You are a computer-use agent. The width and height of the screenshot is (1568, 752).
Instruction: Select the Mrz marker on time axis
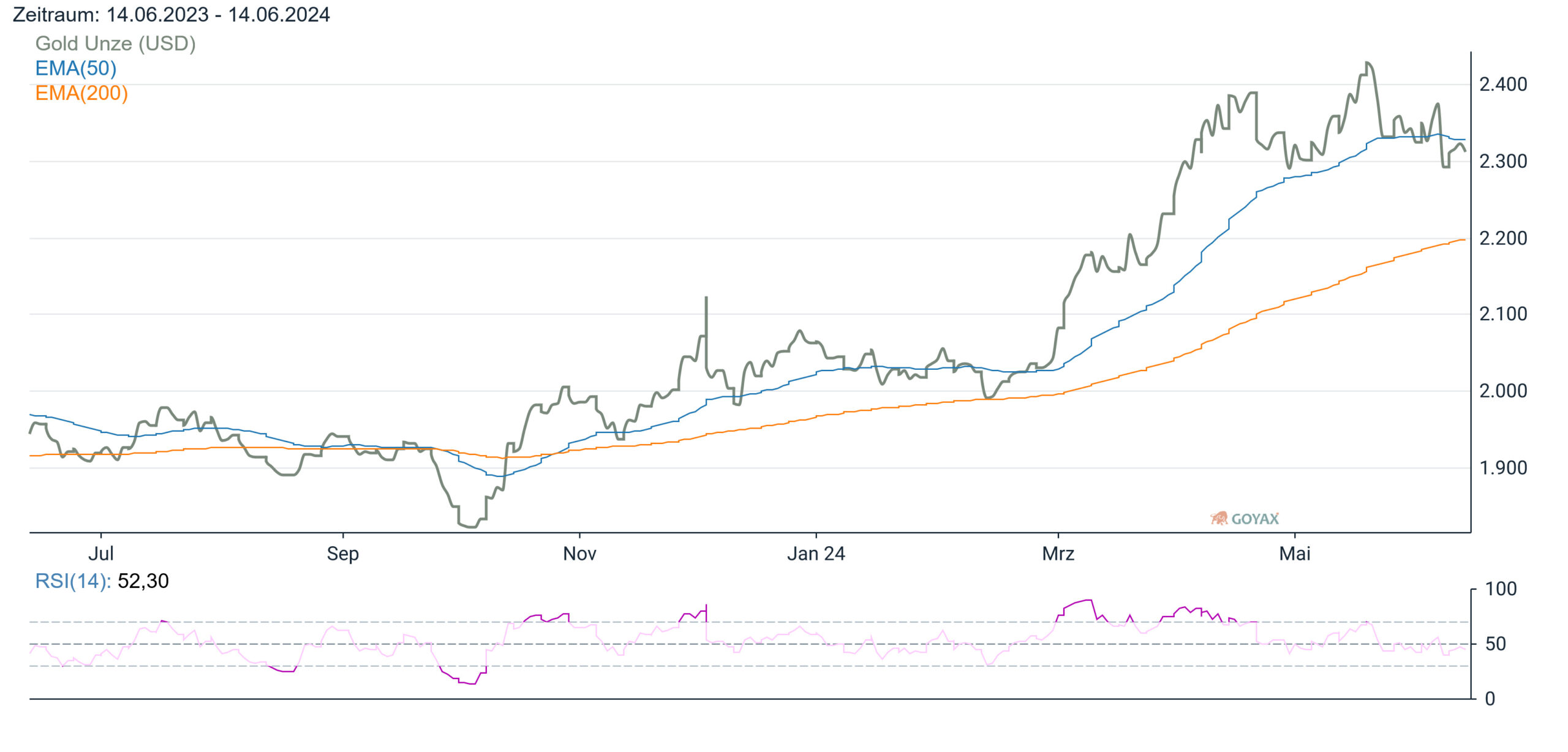click(1058, 554)
